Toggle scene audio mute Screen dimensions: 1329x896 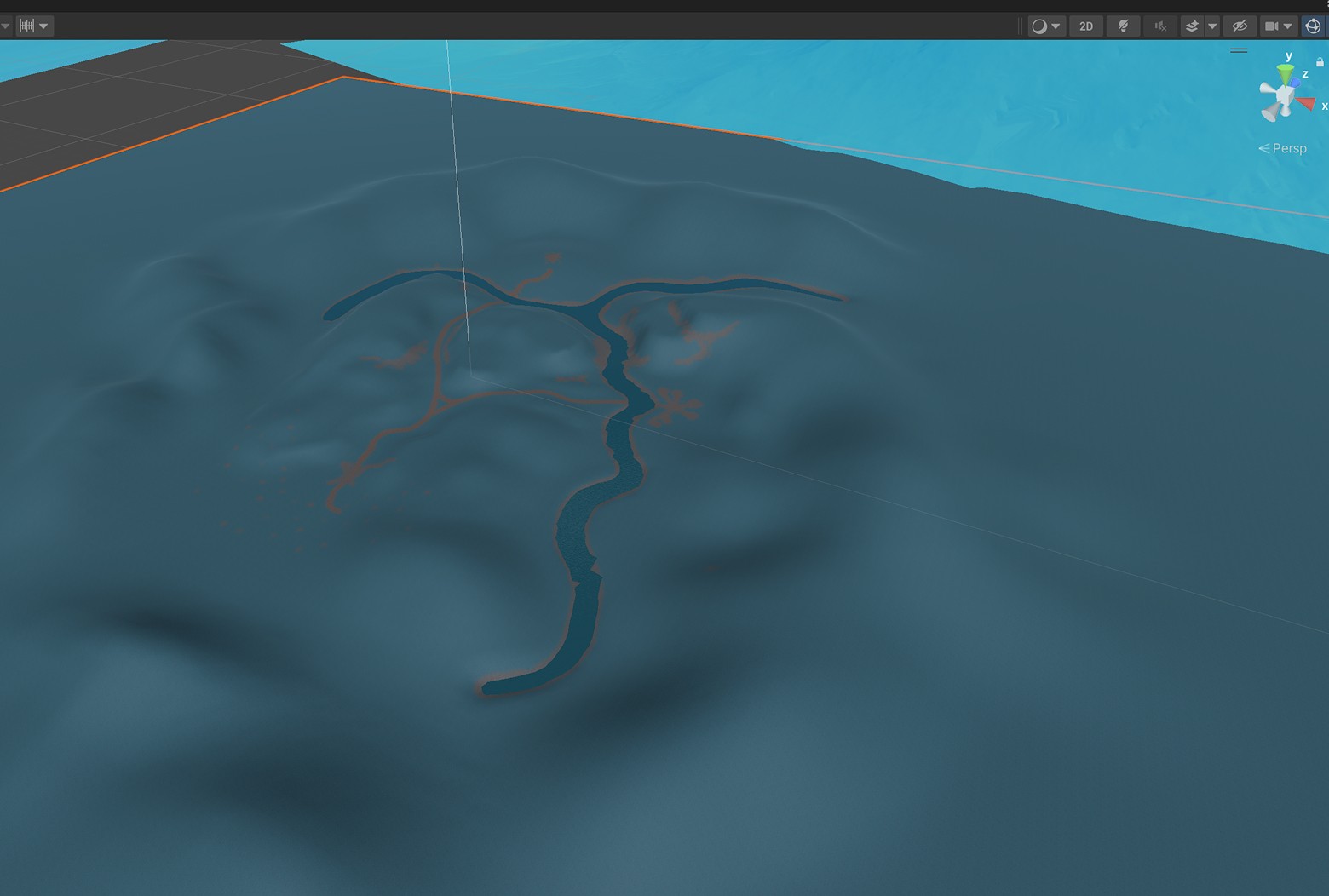point(1160,26)
